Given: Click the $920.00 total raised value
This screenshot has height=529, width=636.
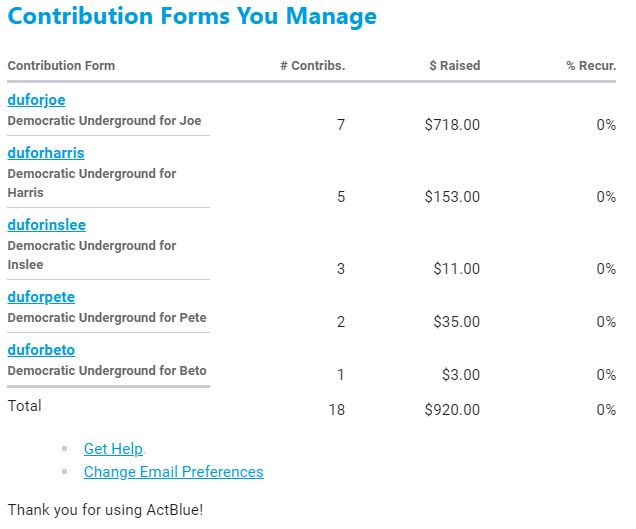Looking at the screenshot, I should click(x=452, y=409).
